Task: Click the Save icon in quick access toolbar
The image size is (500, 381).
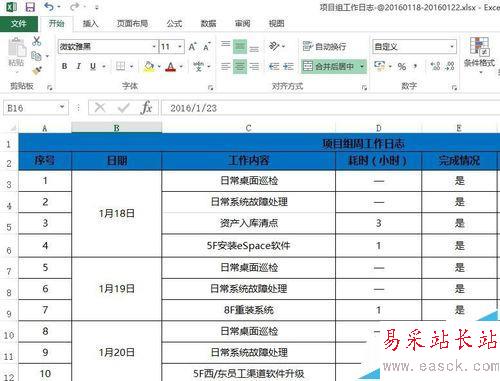Action: tap(30, 7)
